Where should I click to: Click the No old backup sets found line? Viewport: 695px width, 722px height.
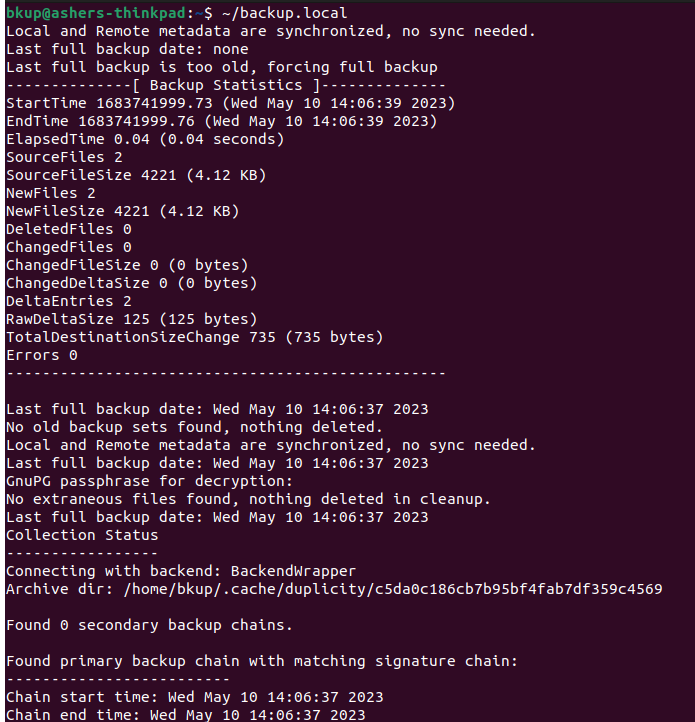pos(194,427)
